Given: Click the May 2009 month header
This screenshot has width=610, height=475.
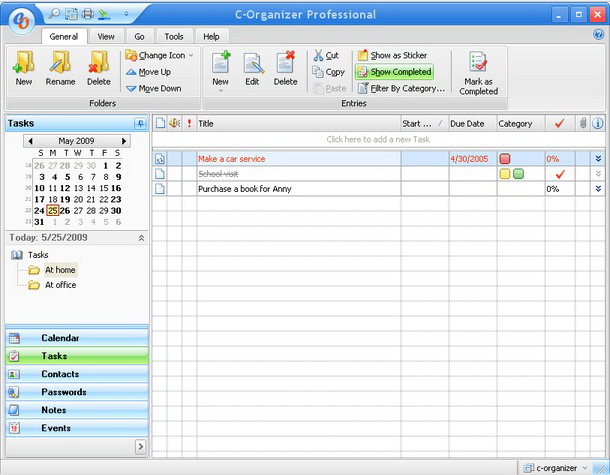Looking at the screenshot, I should (x=76, y=141).
